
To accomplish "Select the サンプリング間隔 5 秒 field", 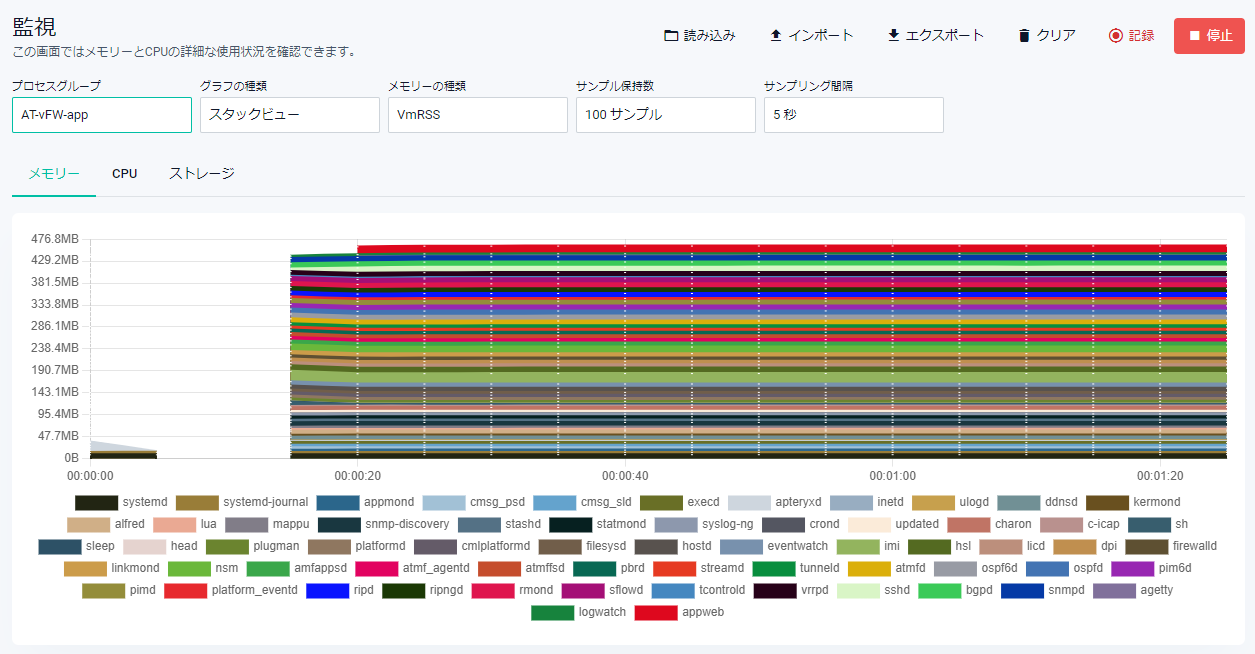I will (854, 115).
